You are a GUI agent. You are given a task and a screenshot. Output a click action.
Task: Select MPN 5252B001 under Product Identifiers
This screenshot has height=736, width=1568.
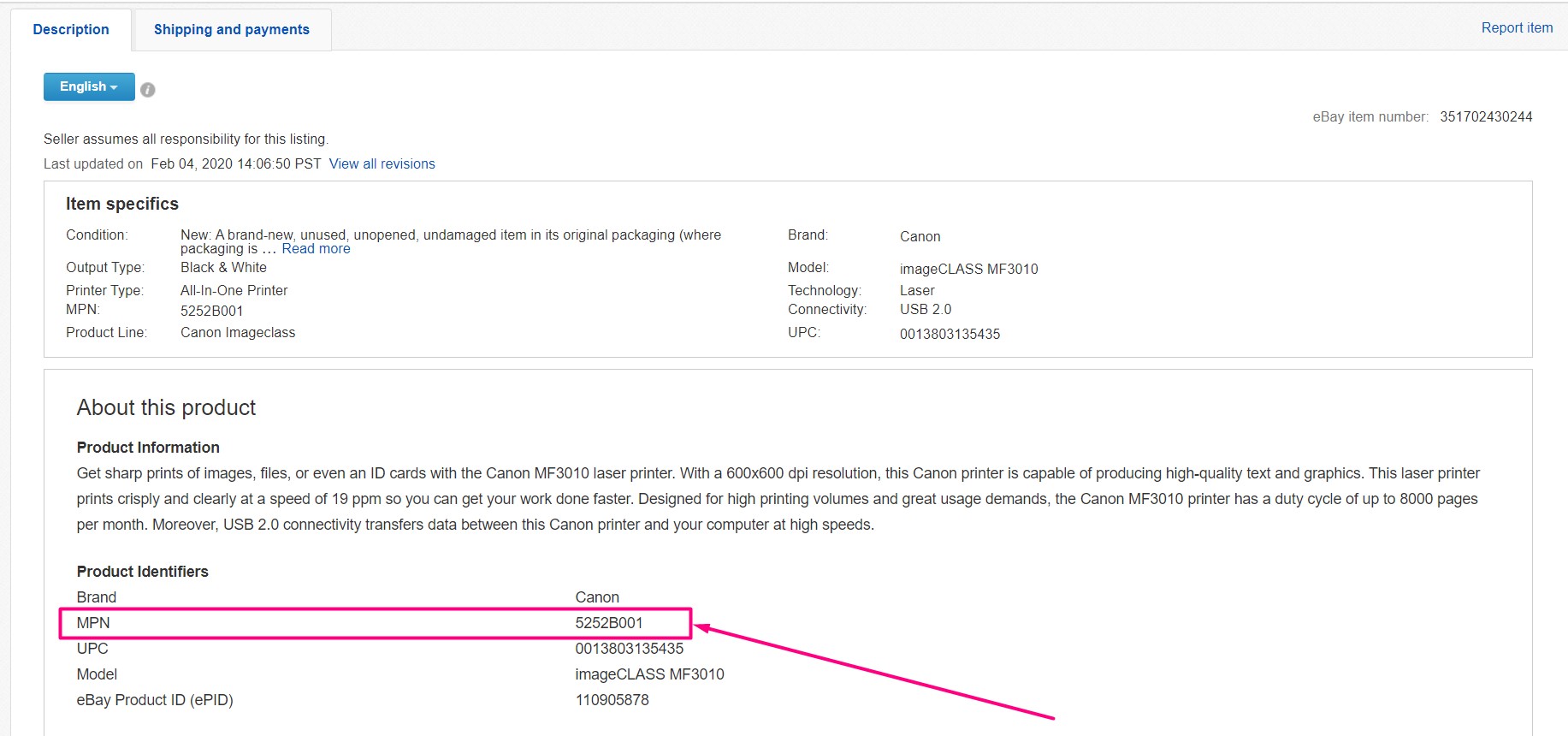pos(609,622)
